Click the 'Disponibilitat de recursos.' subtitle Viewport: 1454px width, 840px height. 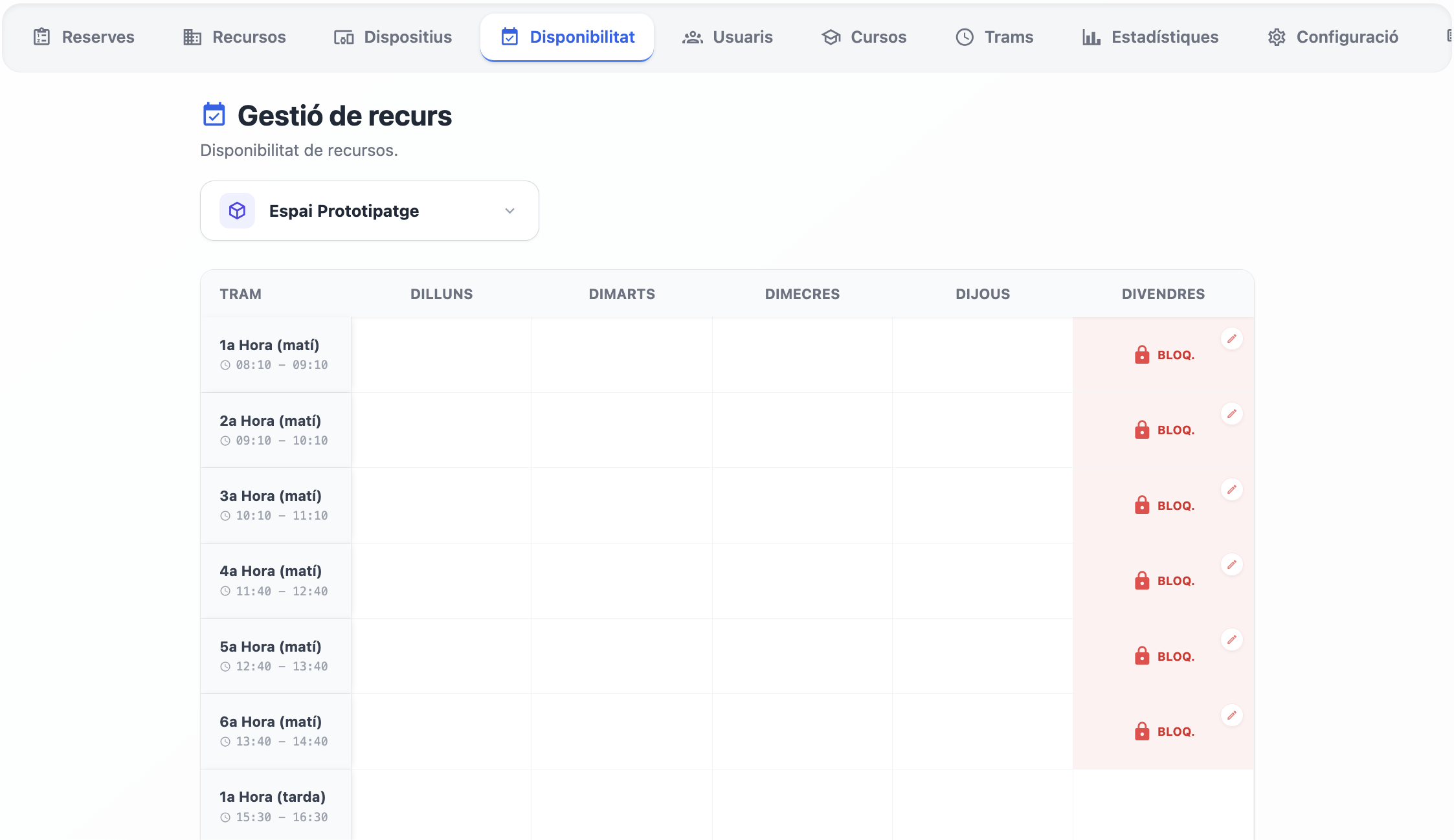299,150
